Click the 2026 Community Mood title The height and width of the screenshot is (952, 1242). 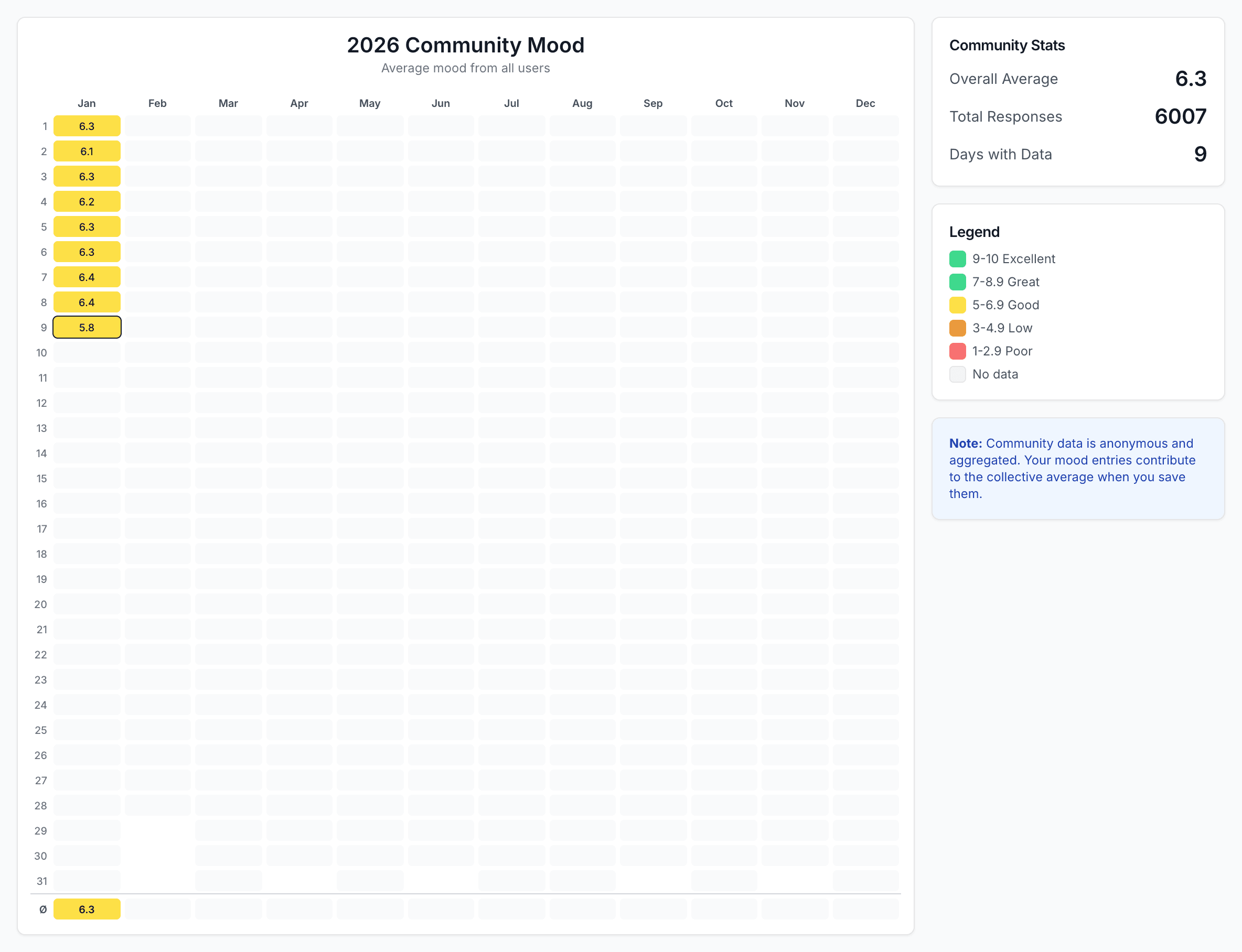(x=465, y=45)
